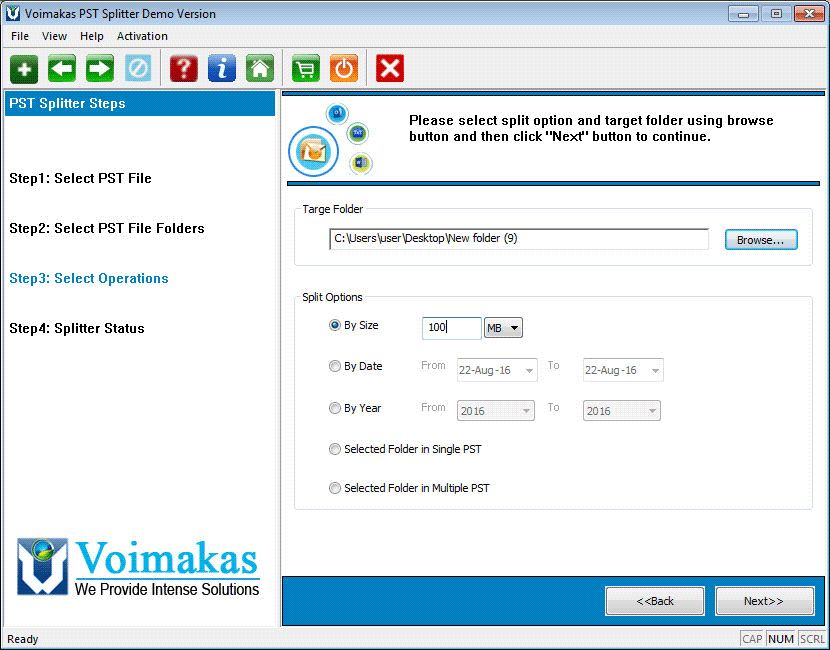Open the By Date To date picker
The height and width of the screenshot is (650, 830).
[623, 370]
